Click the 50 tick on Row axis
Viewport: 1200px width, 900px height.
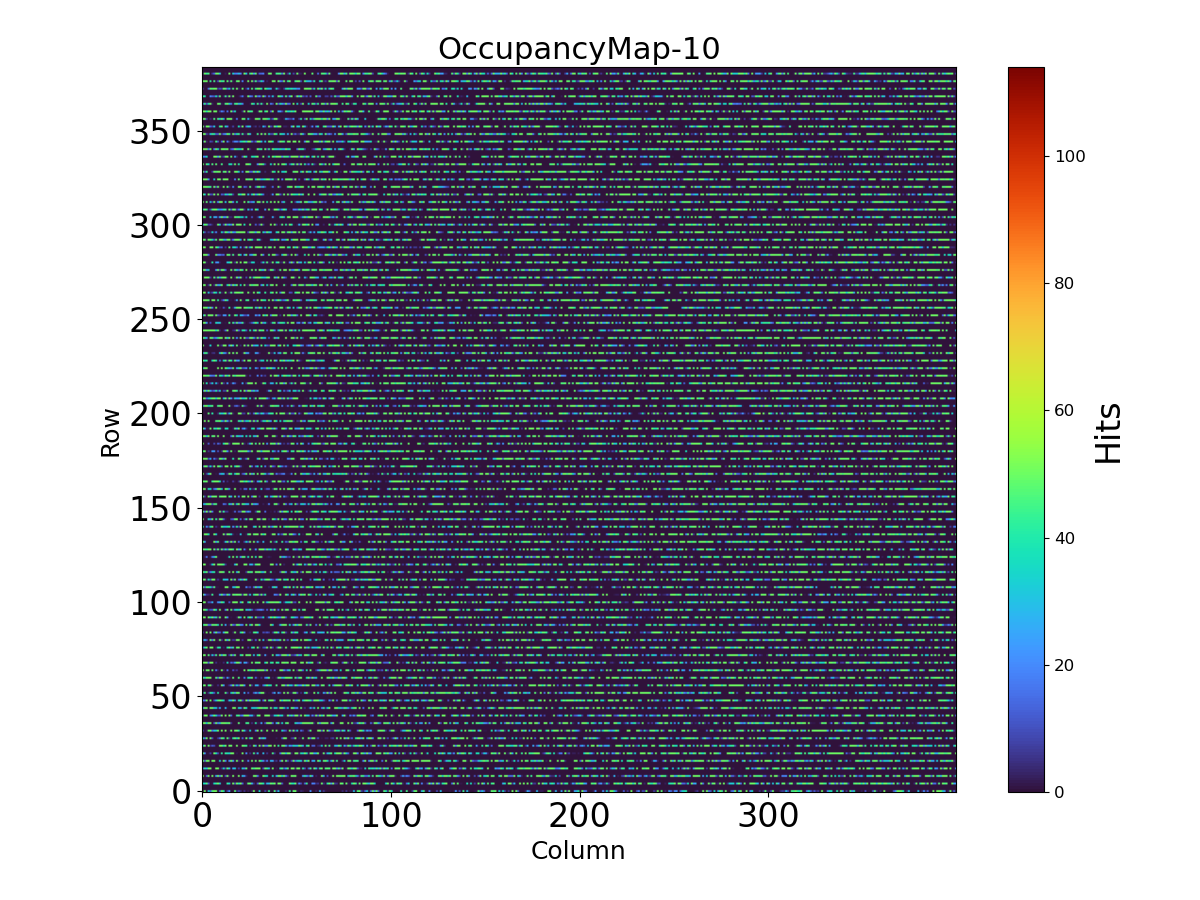tap(171, 697)
